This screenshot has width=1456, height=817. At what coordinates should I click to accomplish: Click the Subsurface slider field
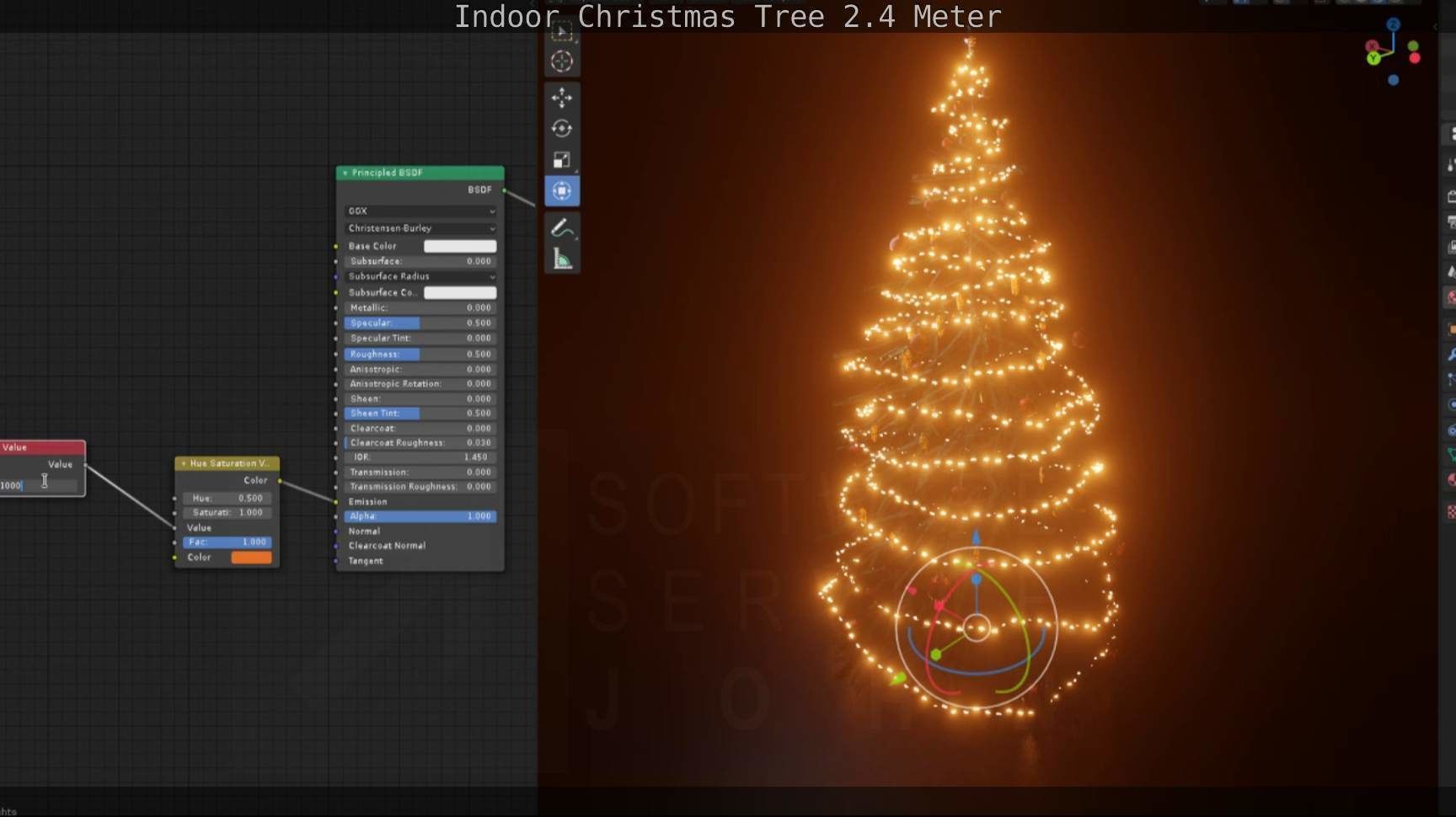click(x=420, y=261)
